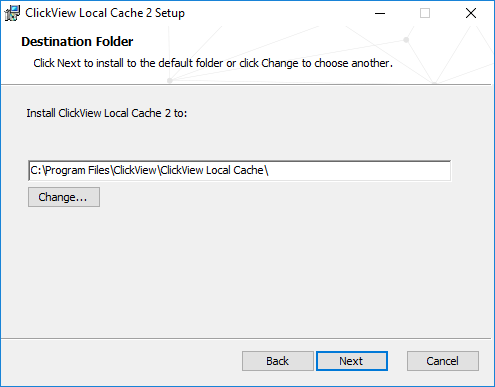This screenshot has width=495, height=387.
Task: Focus the destination folder path field
Action: pos(240,170)
